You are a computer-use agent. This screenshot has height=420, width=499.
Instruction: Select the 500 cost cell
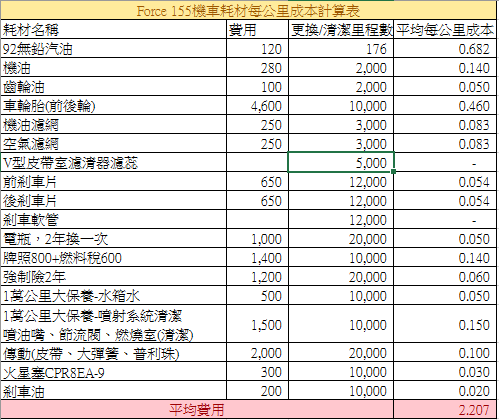coord(257,295)
